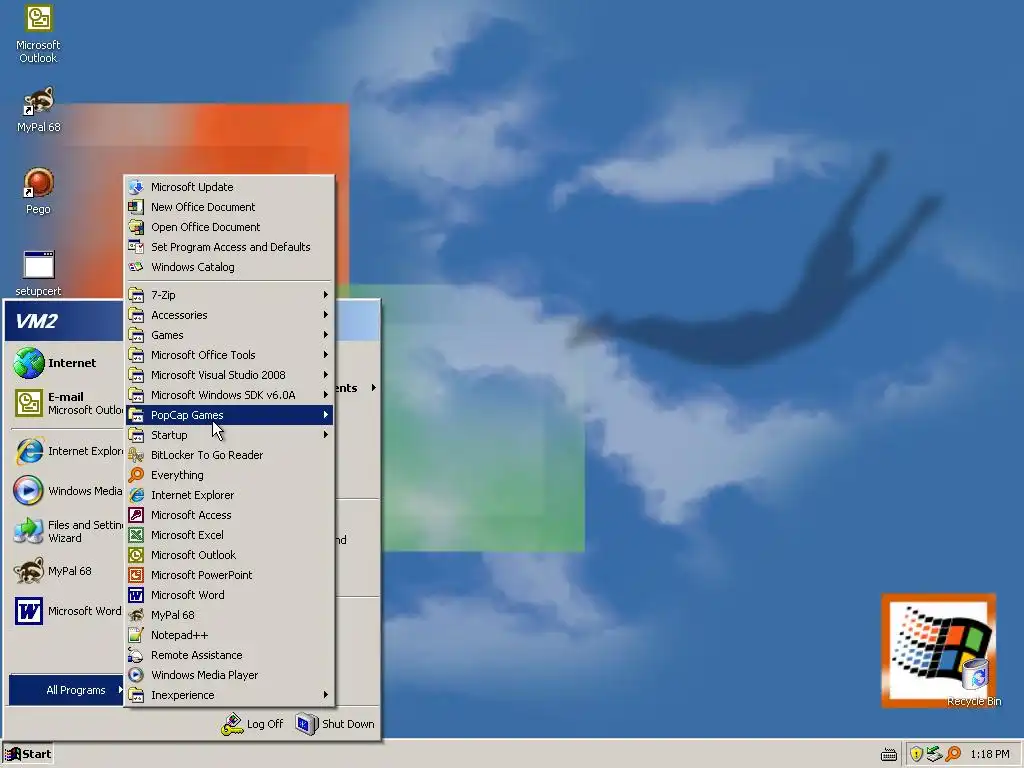Expand the PopCap Games submenu arrow

click(x=325, y=415)
